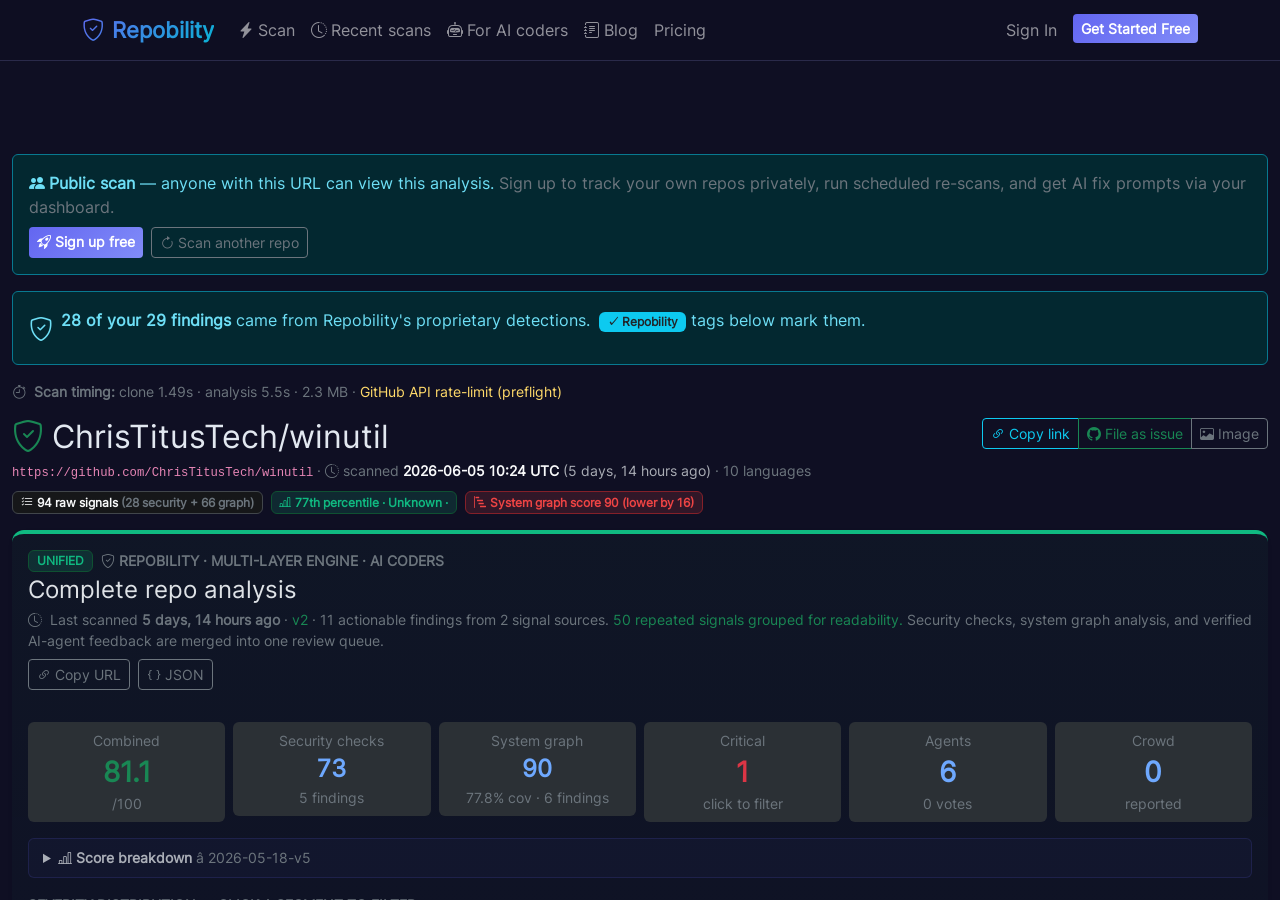The width and height of the screenshot is (1280, 900).
Task: Click Sign up free button
Action: click(x=86, y=242)
